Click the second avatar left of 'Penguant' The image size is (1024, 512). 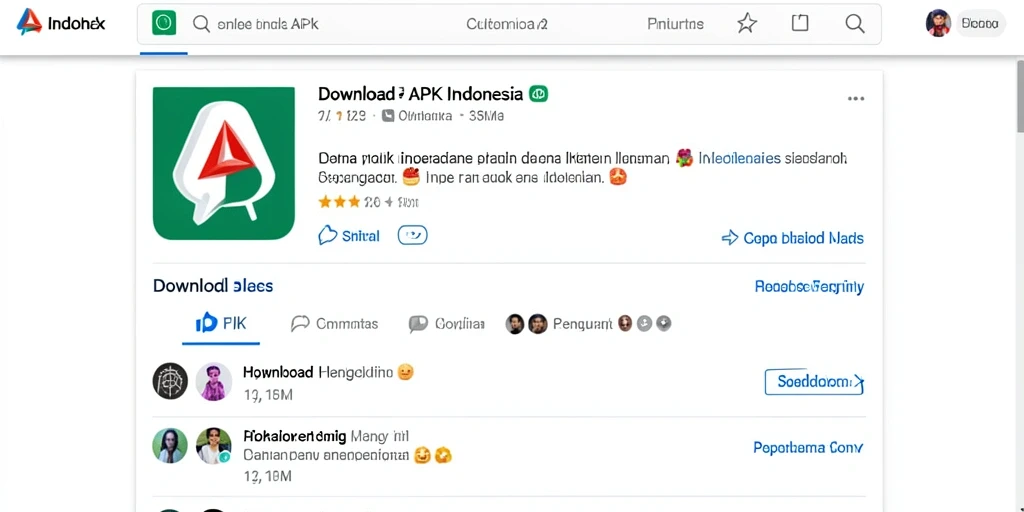pyautogui.click(x=537, y=324)
